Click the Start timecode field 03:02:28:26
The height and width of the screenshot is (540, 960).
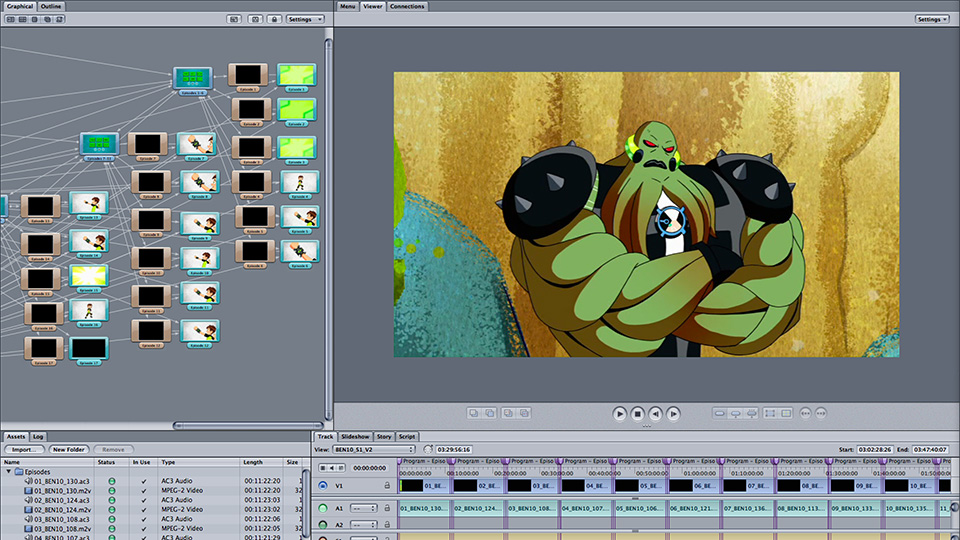(874, 449)
